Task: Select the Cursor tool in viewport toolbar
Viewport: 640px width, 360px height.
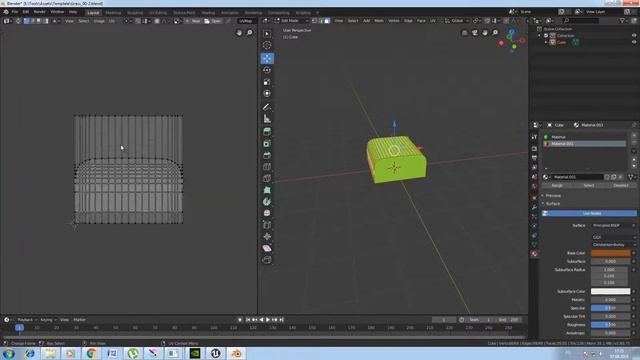Action: point(267,45)
